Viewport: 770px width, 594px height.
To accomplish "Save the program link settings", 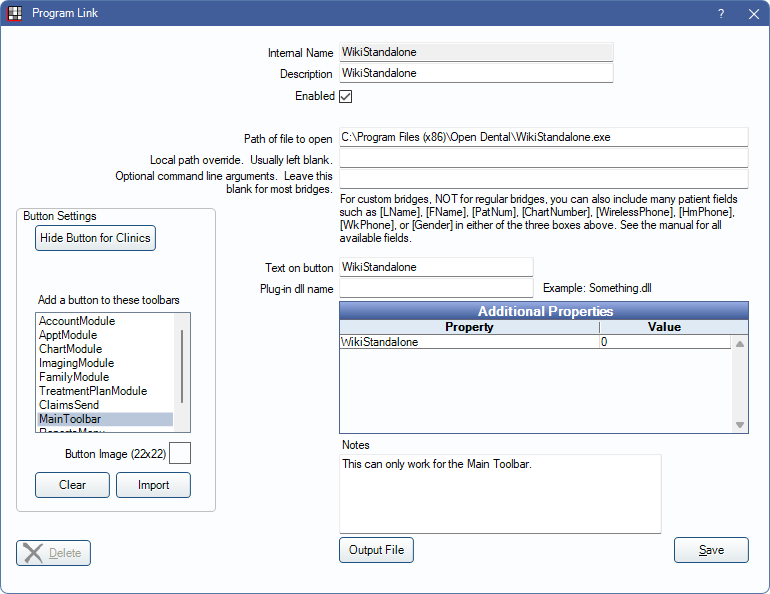I will click(711, 550).
